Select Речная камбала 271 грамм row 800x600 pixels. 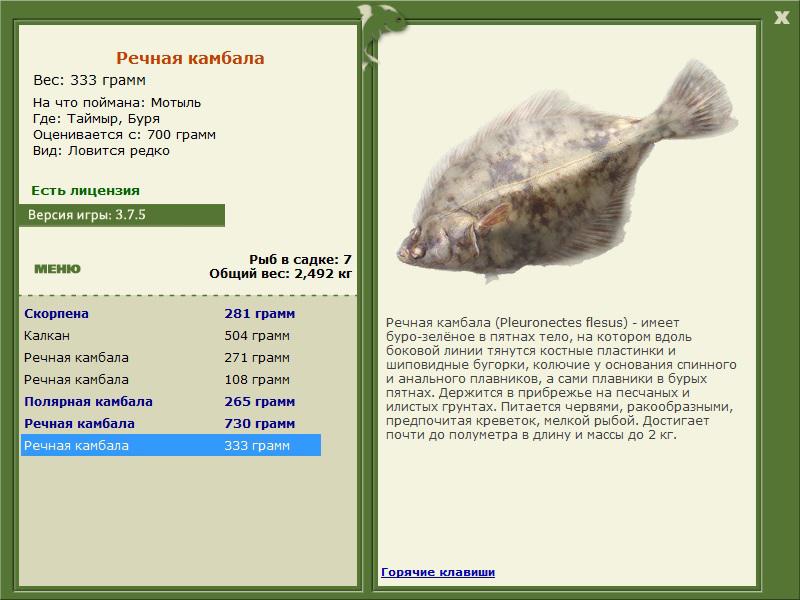point(170,357)
